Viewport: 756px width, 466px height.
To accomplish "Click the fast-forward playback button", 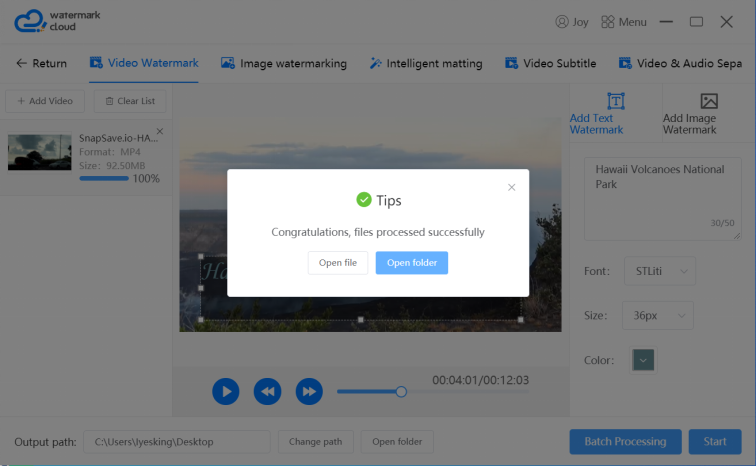I will (x=309, y=391).
